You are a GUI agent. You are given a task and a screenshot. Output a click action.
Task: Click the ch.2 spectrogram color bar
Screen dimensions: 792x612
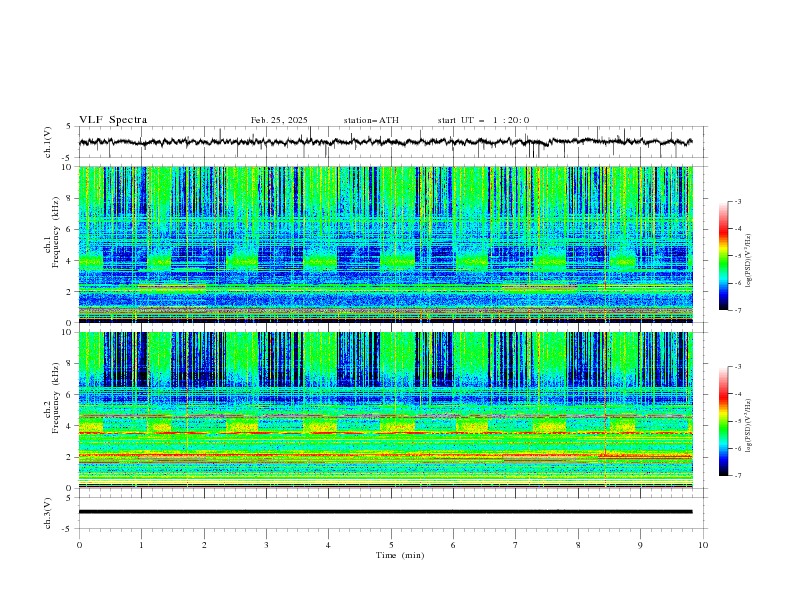point(723,421)
